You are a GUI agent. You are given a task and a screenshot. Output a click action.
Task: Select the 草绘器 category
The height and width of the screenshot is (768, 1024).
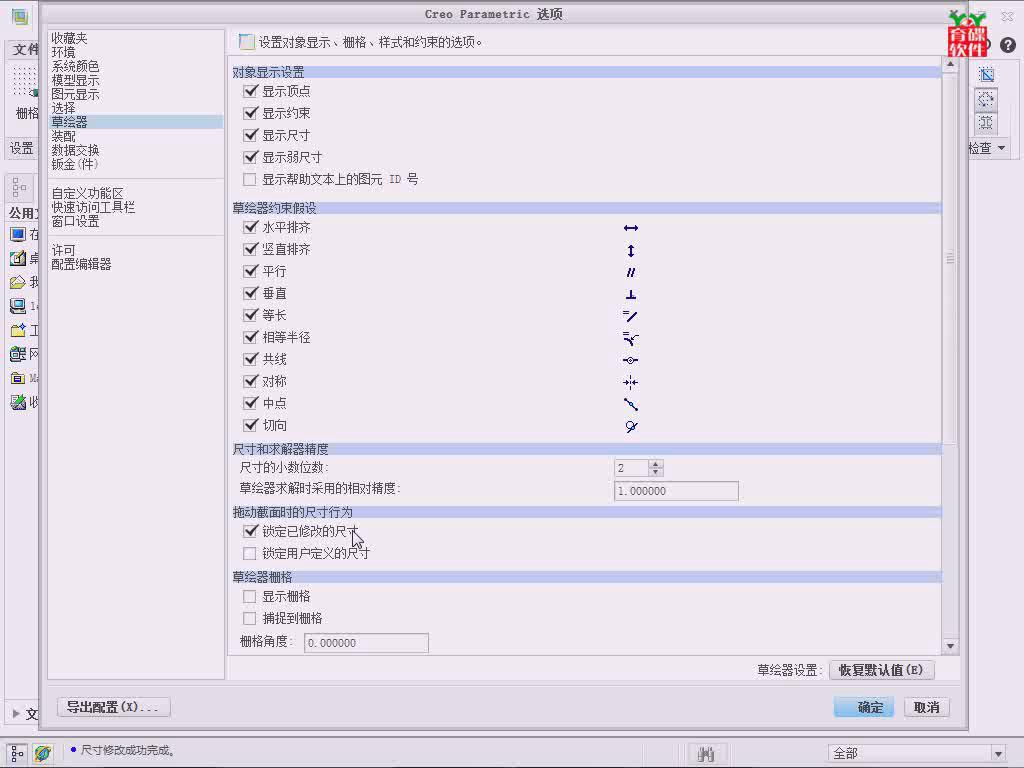pyautogui.click(x=136, y=122)
